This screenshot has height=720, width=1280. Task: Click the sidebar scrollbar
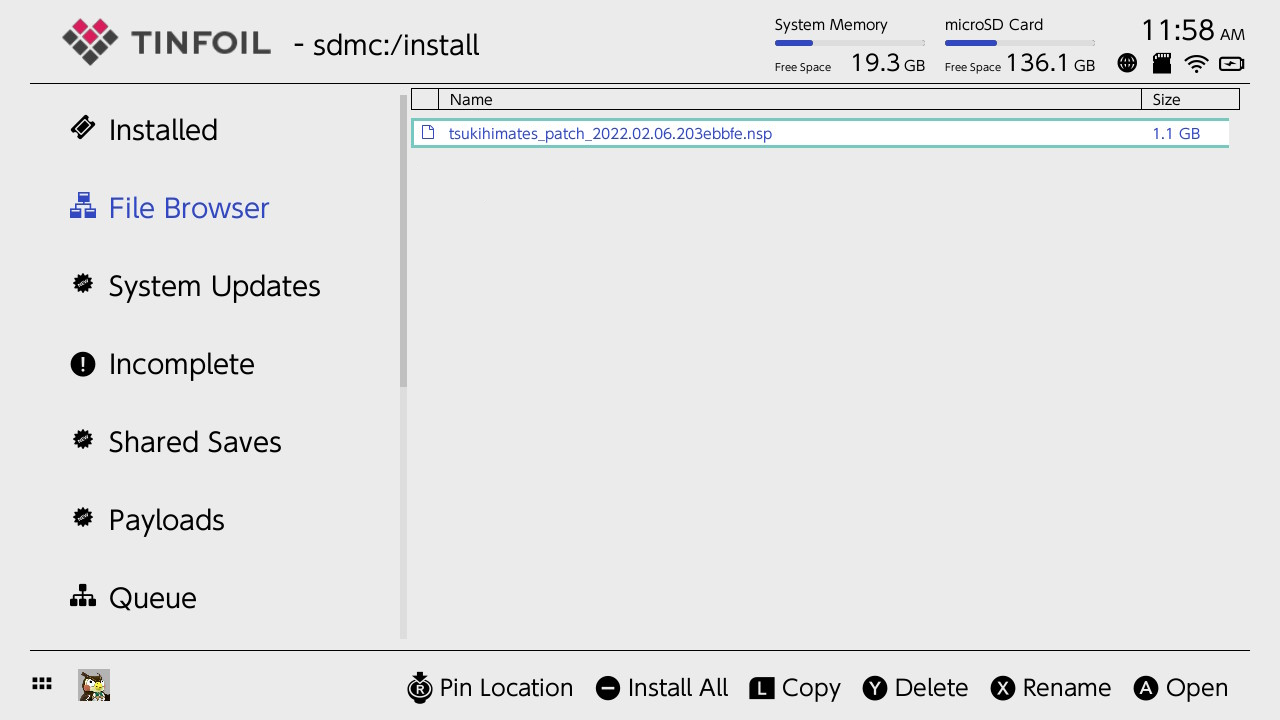[404, 240]
